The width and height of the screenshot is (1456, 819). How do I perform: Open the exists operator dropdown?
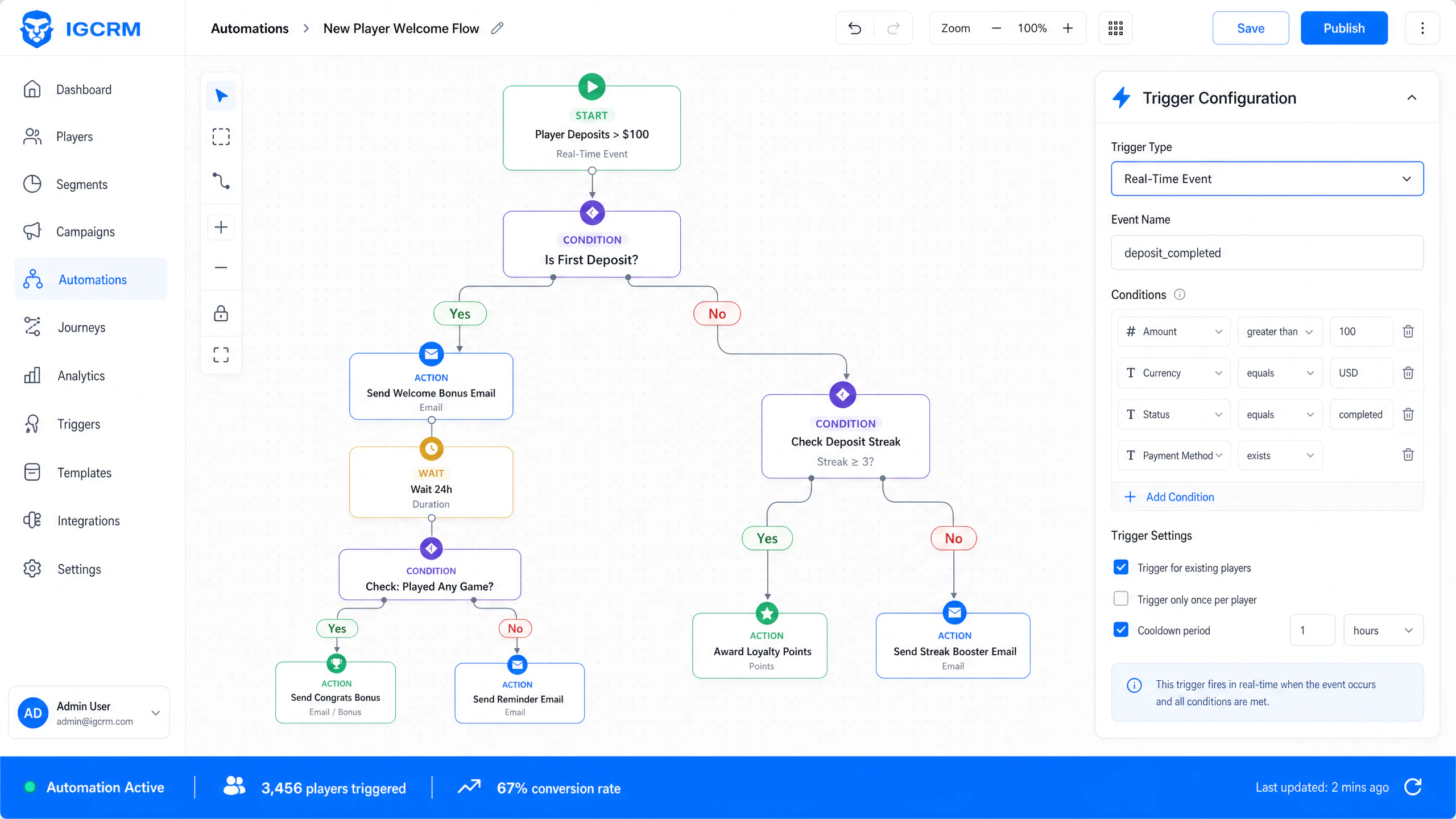click(1280, 456)
